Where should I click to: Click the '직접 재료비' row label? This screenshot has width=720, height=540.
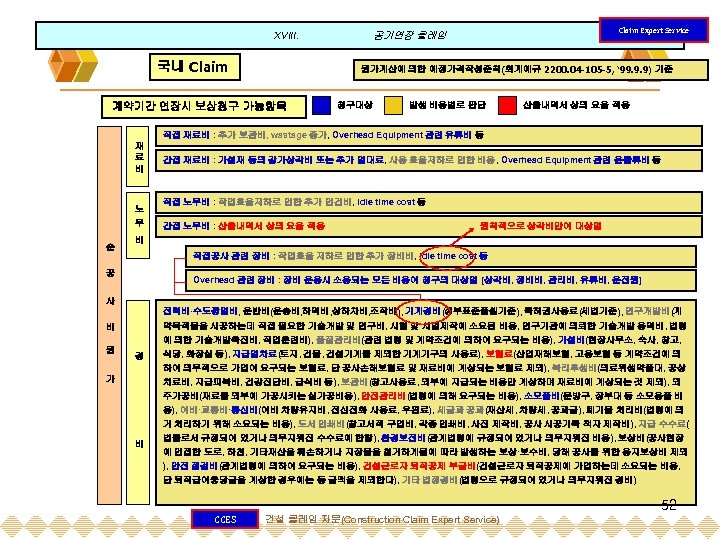[x=186, y=135]
